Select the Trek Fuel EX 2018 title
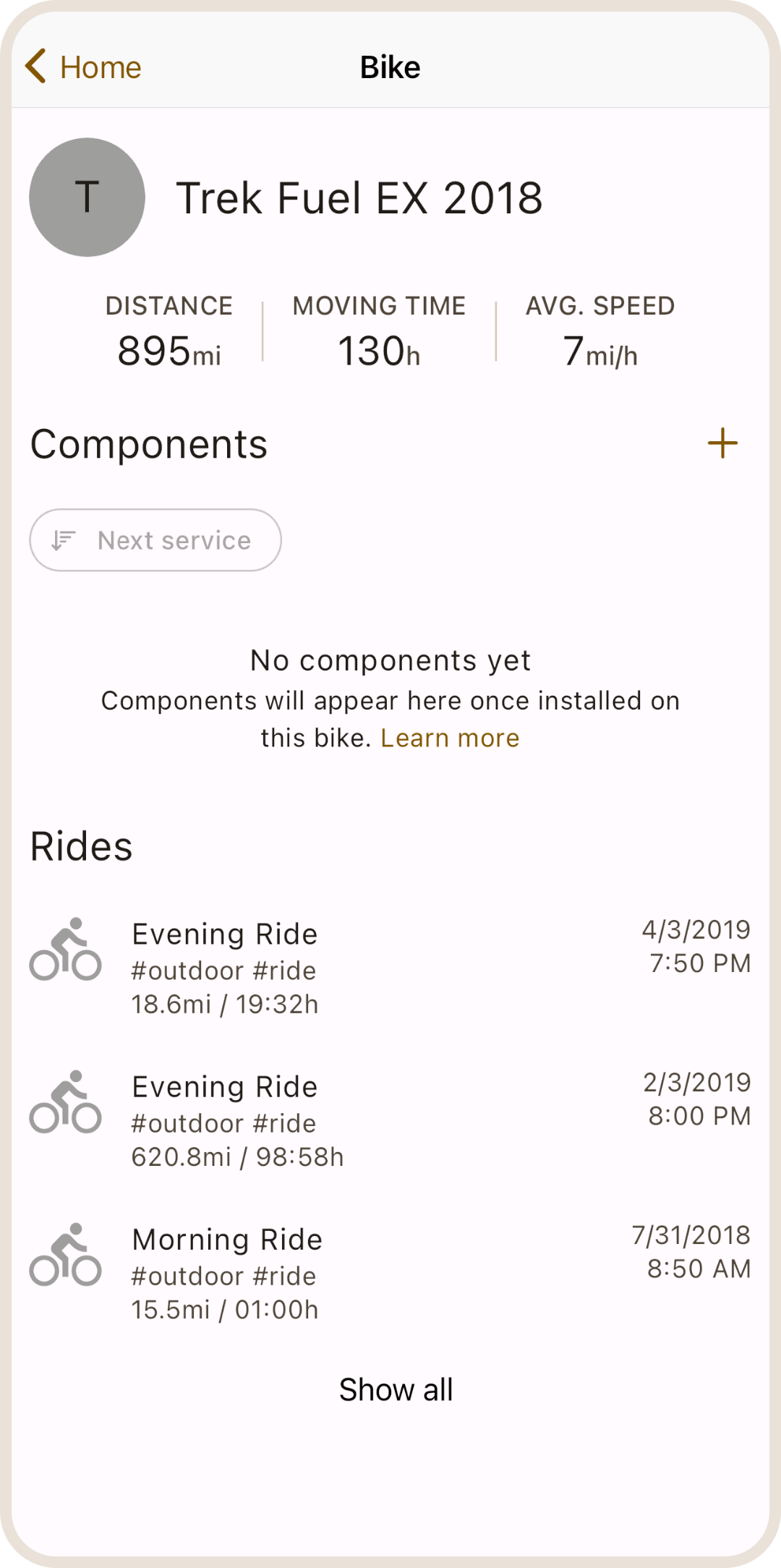This screenshot has height=1568, width=781. [x=359, y=198]
